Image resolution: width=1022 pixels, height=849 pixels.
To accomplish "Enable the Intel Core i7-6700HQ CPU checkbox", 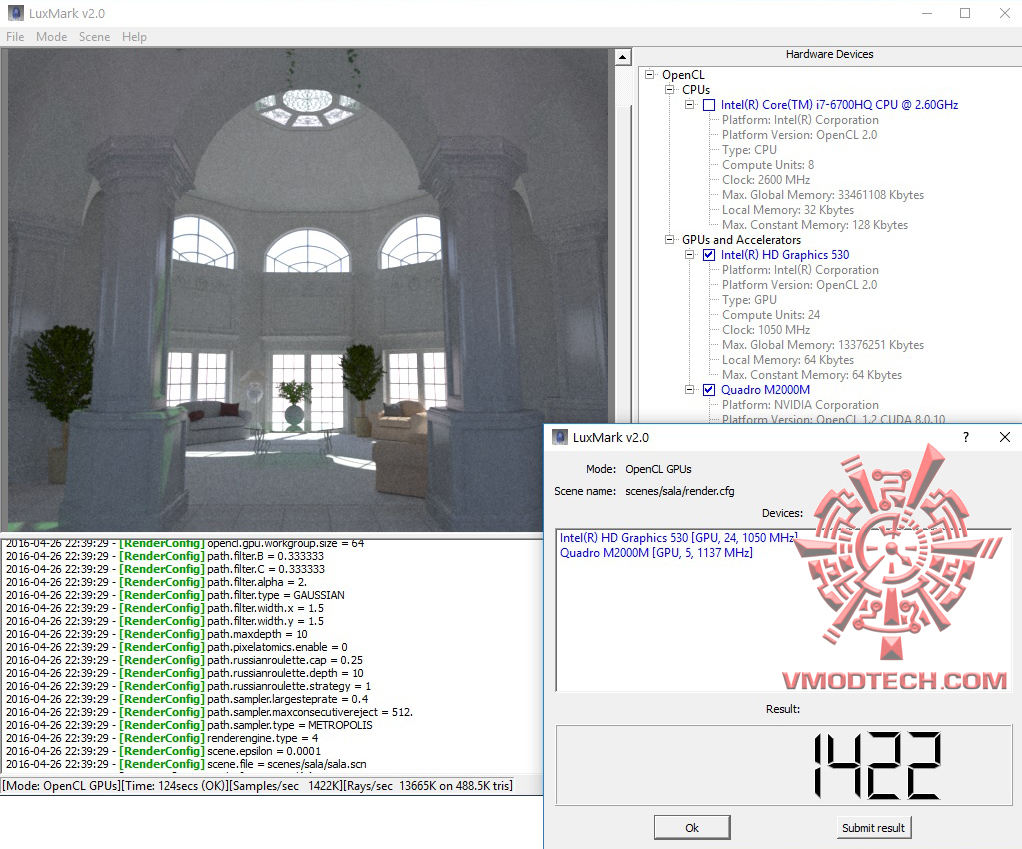I will [709, 105].
